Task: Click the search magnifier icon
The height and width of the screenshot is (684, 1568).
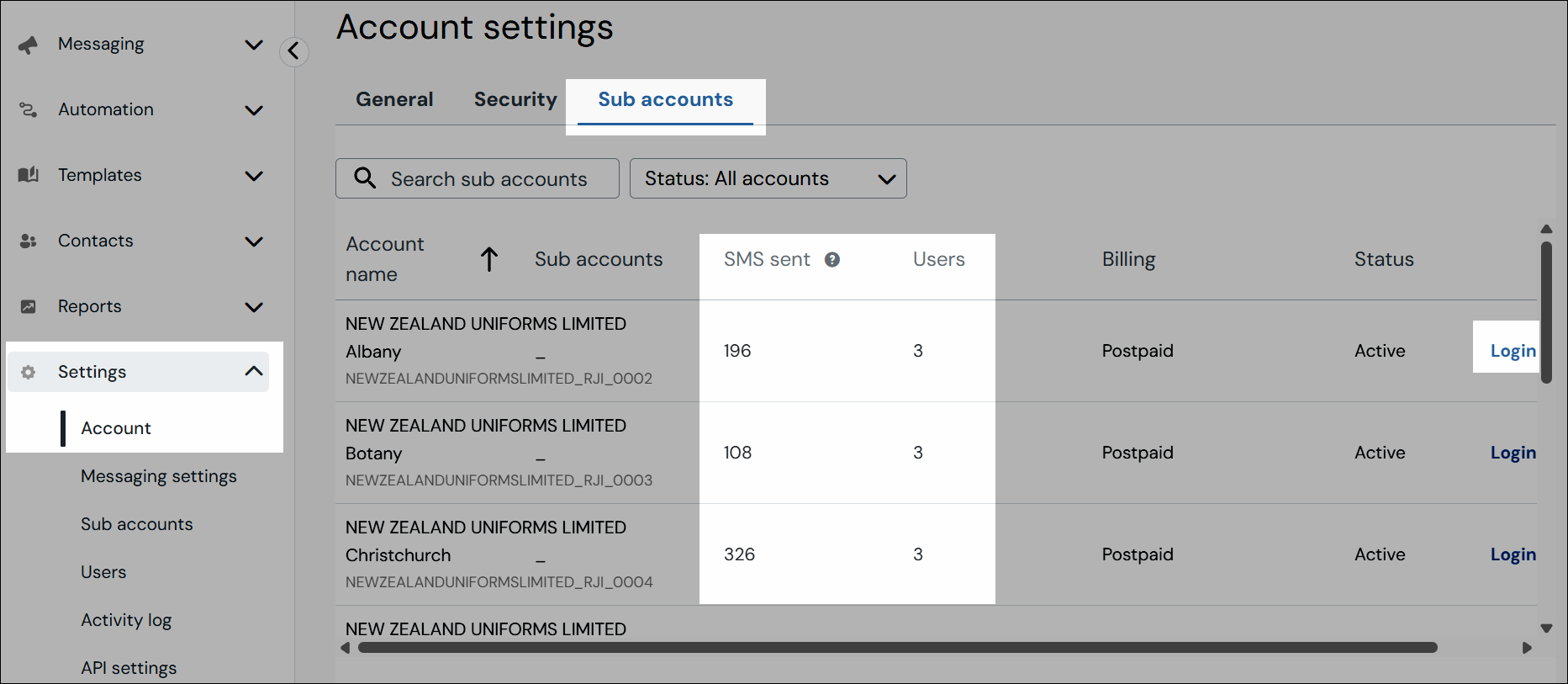Action: click(x=365, y=178)
